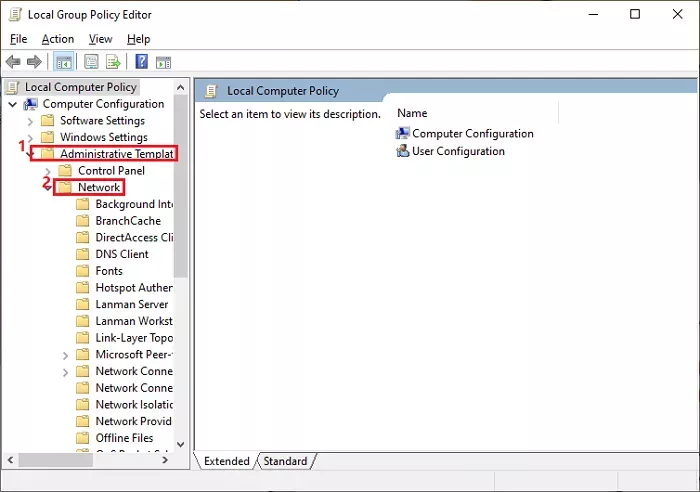Open the blue question mark Help icon
700x492 pixels.
142,62
